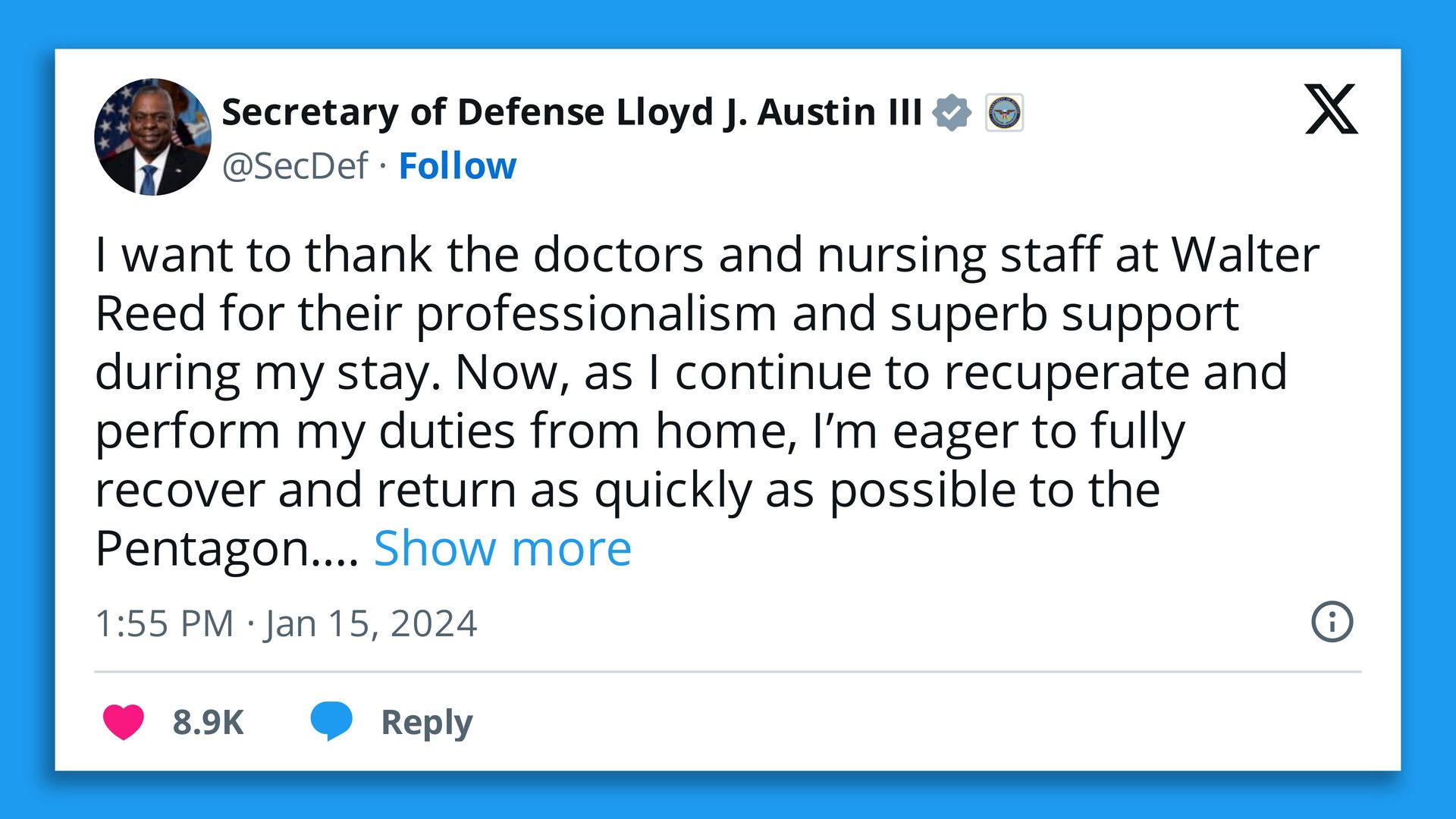Click the X logo in the corner

[1331, 110]
